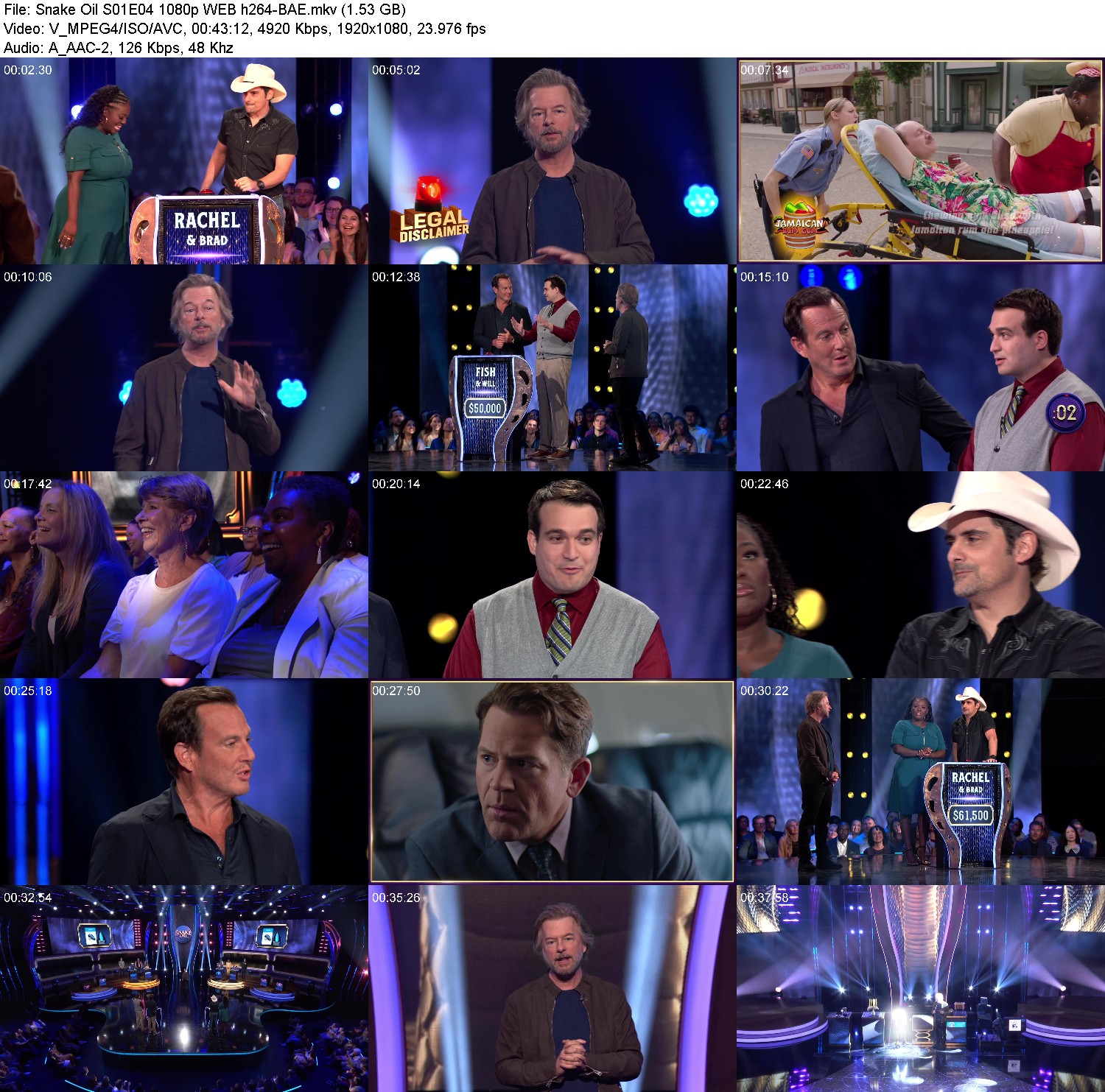
Task: Click the Rachel & Brad podium sign at 00:02:30
Action: (x=207, y=229)
